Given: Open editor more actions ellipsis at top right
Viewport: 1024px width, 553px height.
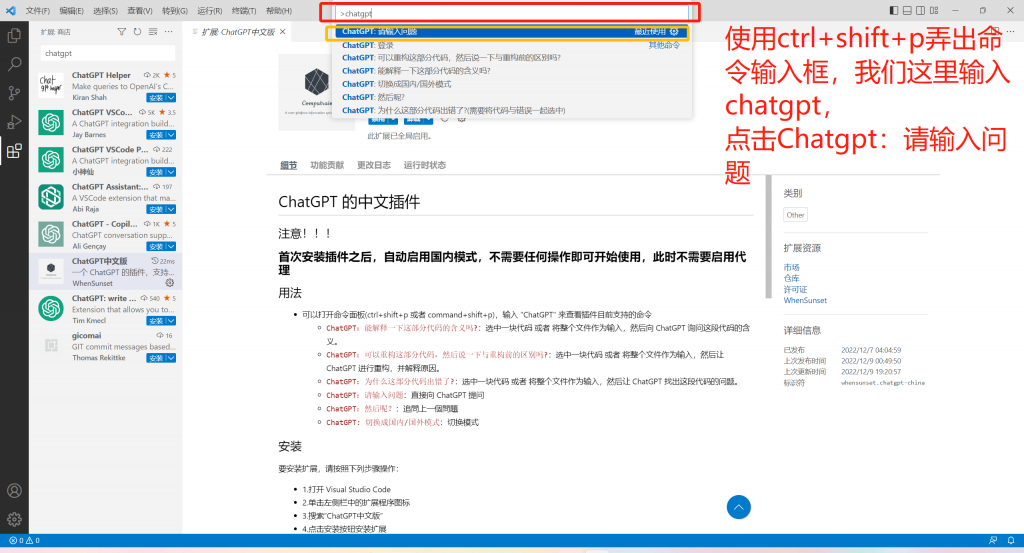Looking at the screenshot, I should point(1010,31).
